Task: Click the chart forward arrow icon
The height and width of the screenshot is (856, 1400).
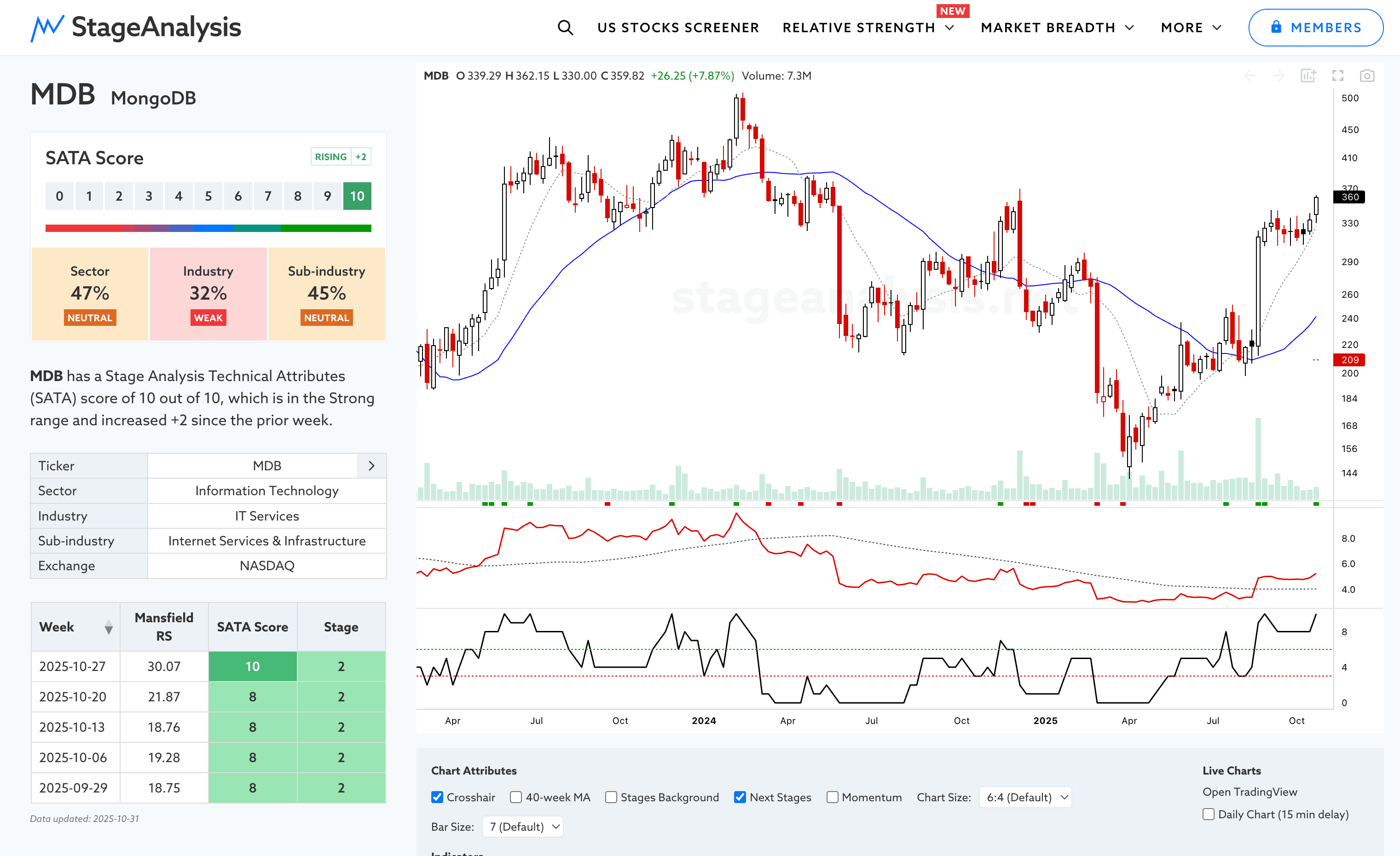Action: coord(1279,75)
